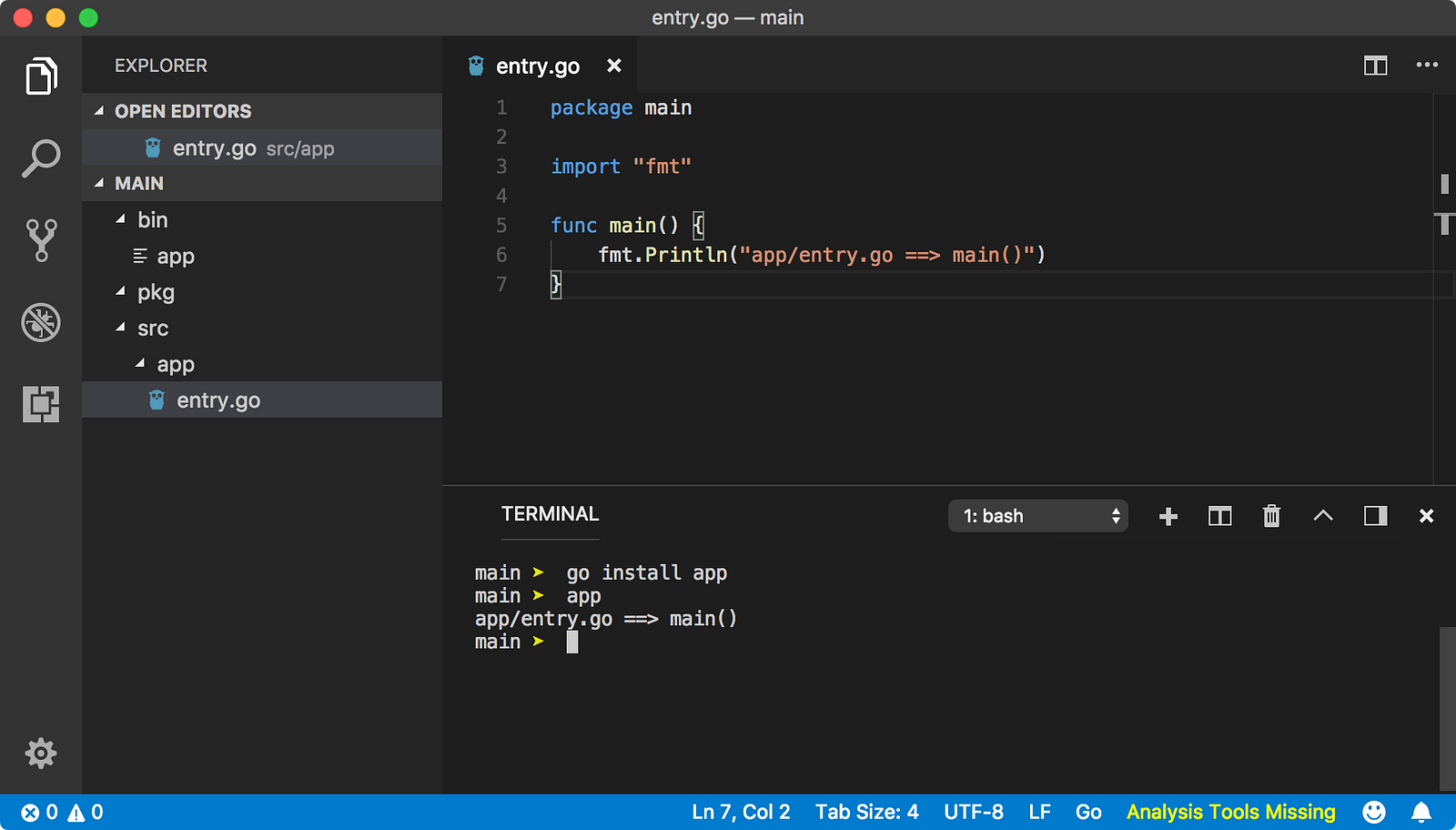This screenshot has width=1456, height=830.
Task: Split the editor using the top-right icon
Action: (1375, 66)
